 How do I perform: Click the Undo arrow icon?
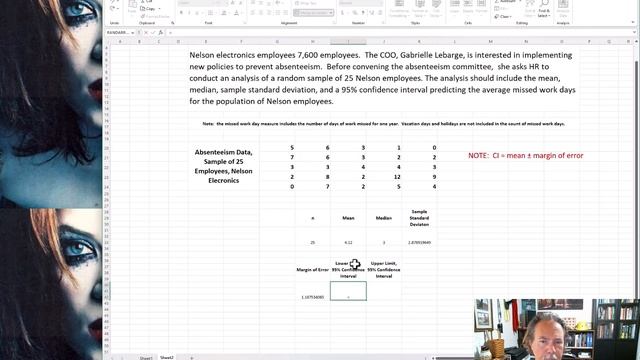(x=113, y=2)
